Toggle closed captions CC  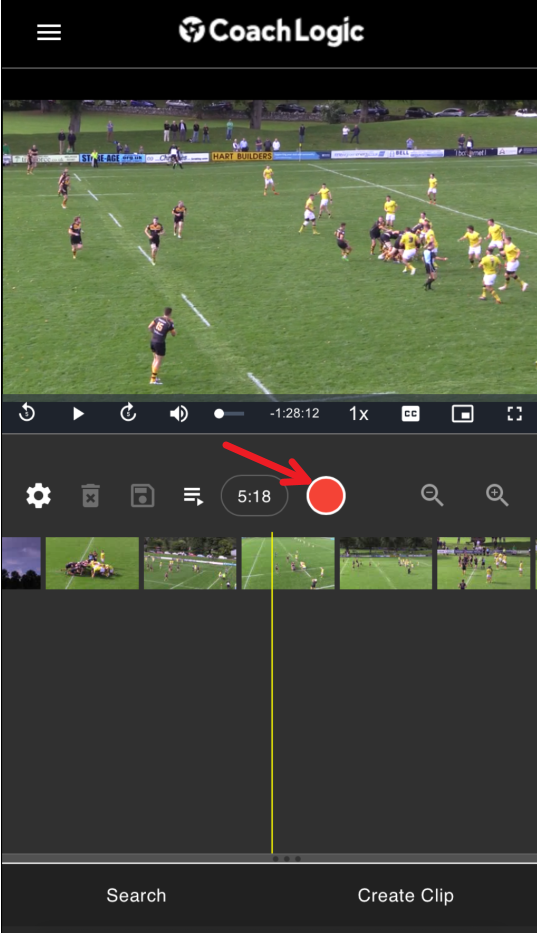411,414
